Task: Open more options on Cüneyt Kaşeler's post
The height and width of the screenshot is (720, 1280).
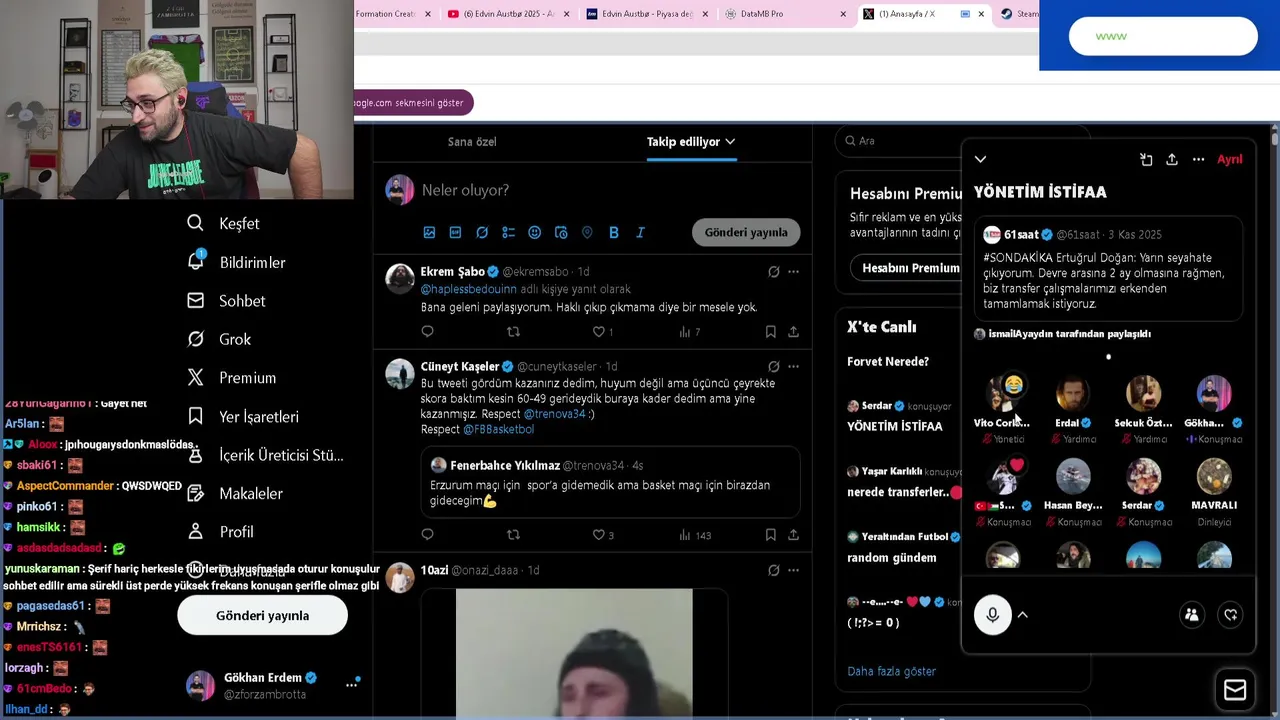Action: (793, 367)
